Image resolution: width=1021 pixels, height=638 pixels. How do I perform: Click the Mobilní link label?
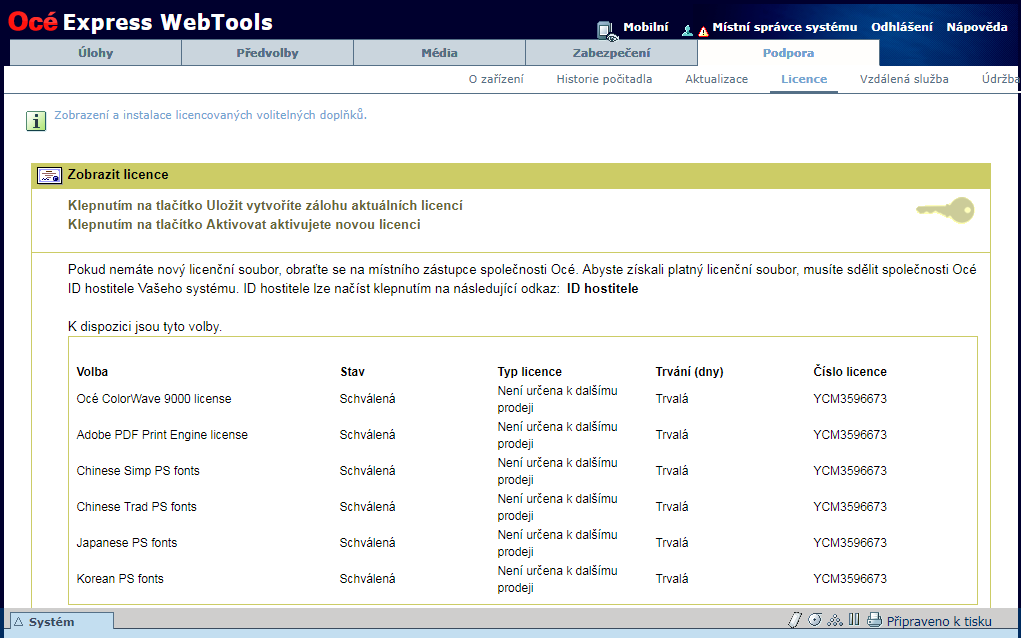[646, 27]
